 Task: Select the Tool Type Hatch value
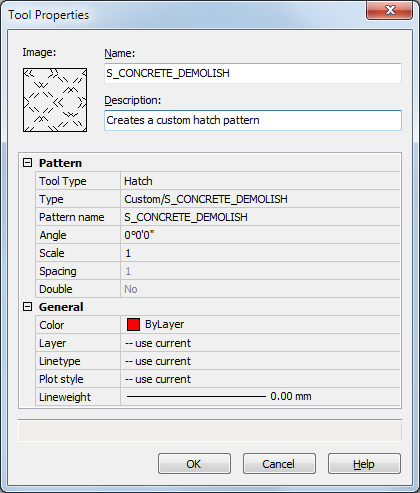260,181
